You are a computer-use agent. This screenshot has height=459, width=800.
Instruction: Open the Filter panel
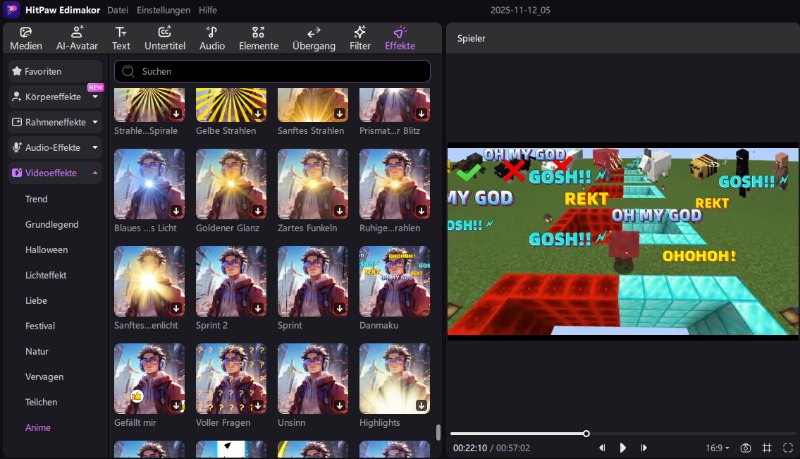pyautogui.click(x=360, y=39)
